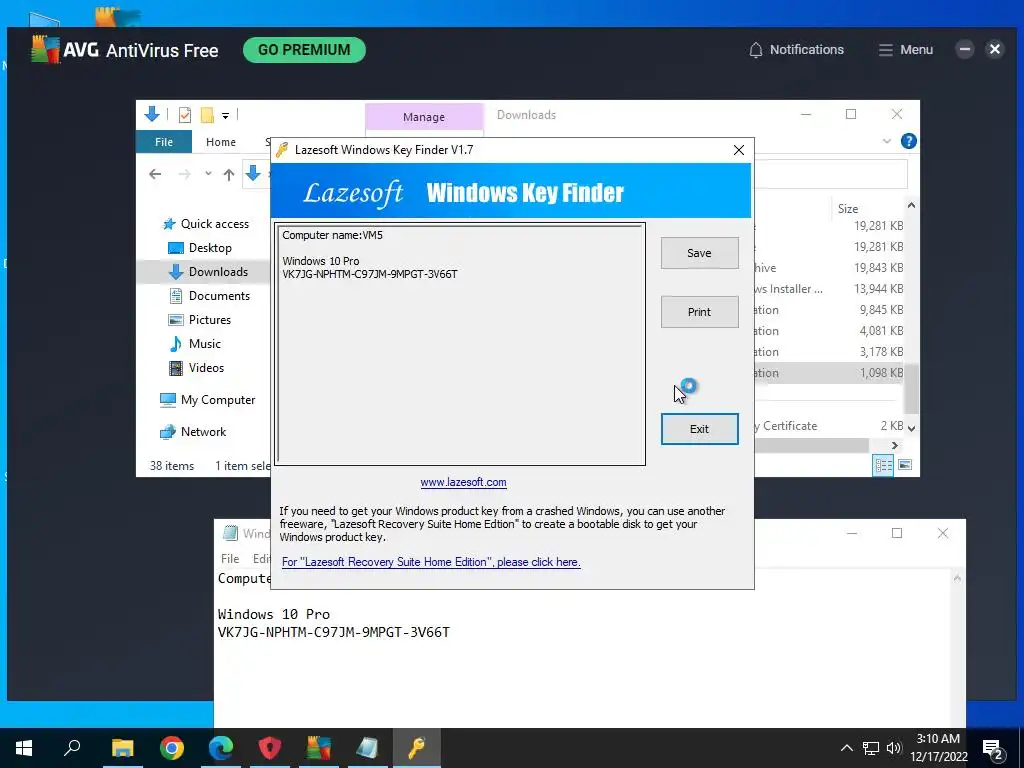The height and width of the screenshot is (768, 1024).
Task: Open the www.lazesoft.com link
Action: tap(463, 482)
